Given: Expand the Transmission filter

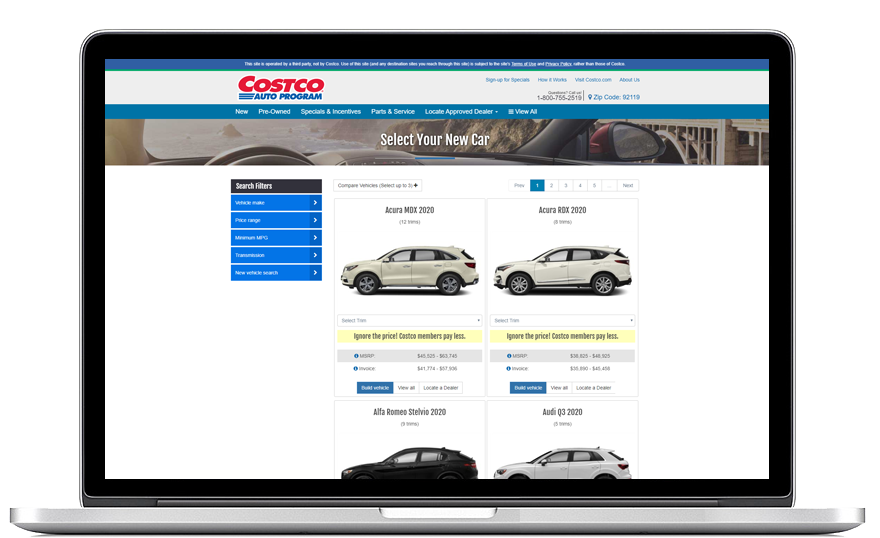Looking at the screenshot, I should point(276,255).
